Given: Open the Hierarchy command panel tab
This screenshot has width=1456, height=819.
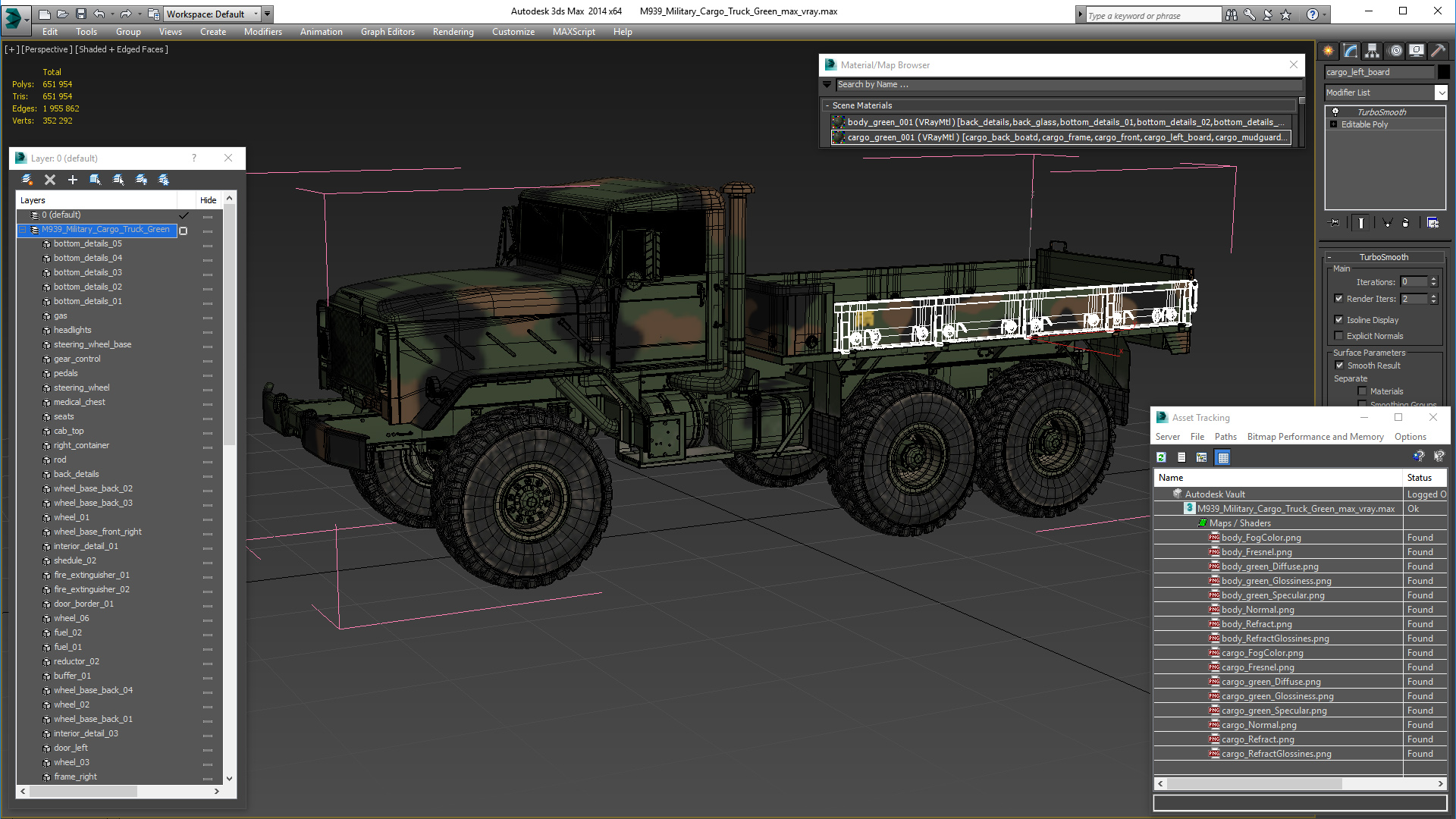Looking at the screenshot, I should 1373,51.
